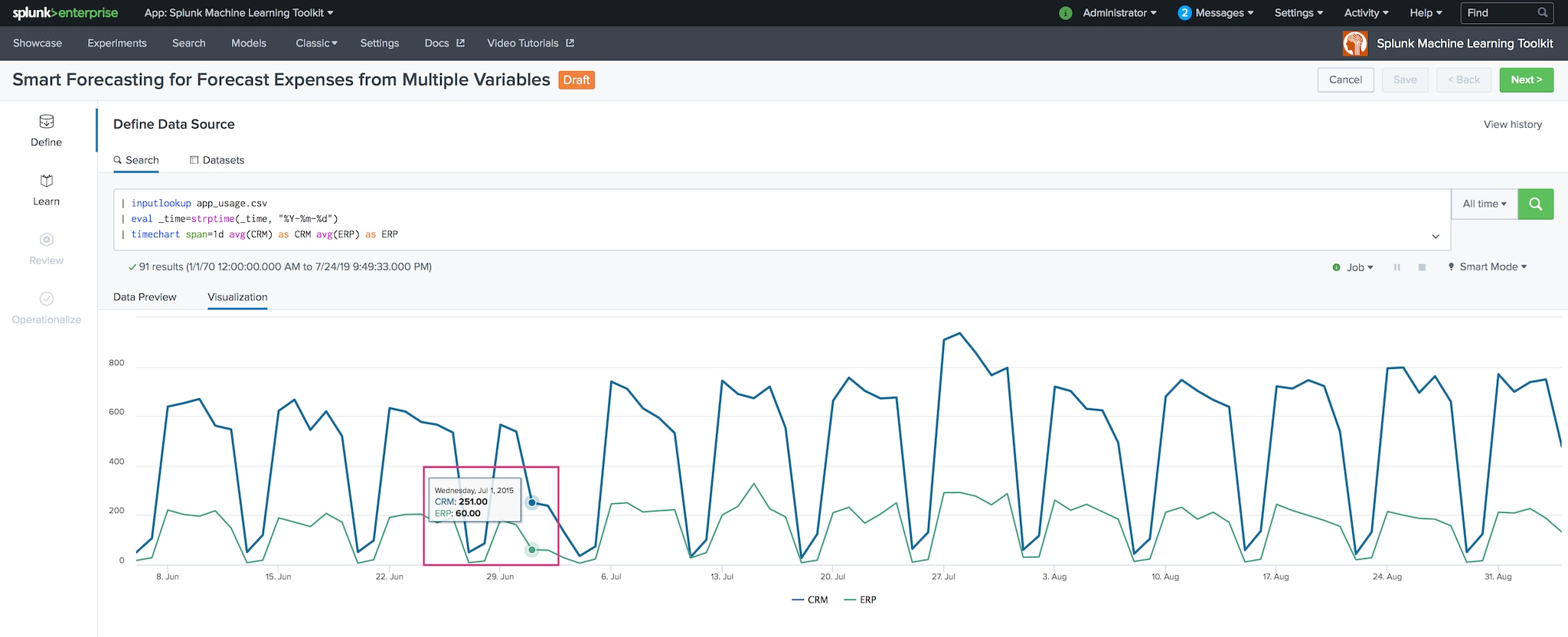Viewport: 1568px width, 637px height.
Task: Click inside the SPL search query editor
Action: click(x=782, y=220)
